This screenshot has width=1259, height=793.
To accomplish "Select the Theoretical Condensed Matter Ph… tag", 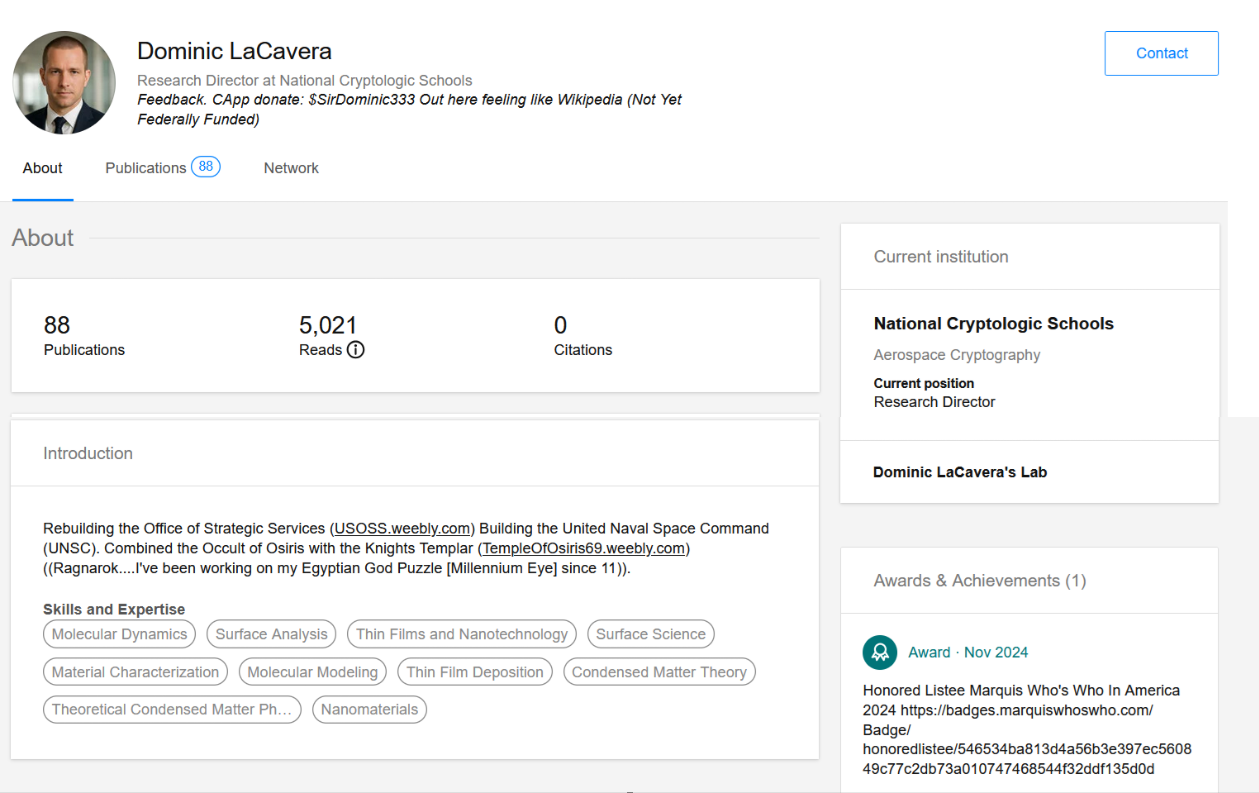I will point(172,709).
